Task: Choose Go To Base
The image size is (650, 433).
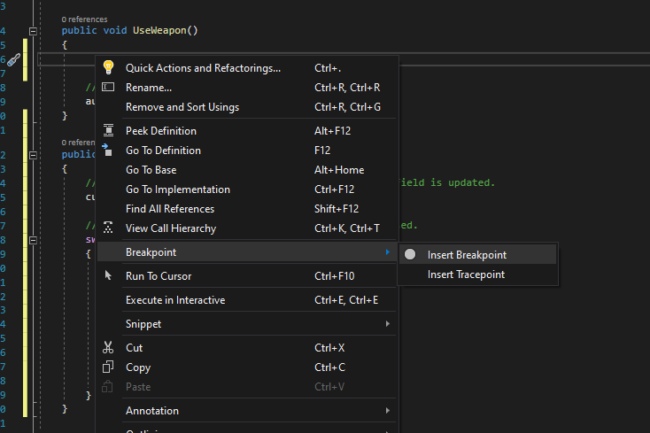Action: point(247,170)
